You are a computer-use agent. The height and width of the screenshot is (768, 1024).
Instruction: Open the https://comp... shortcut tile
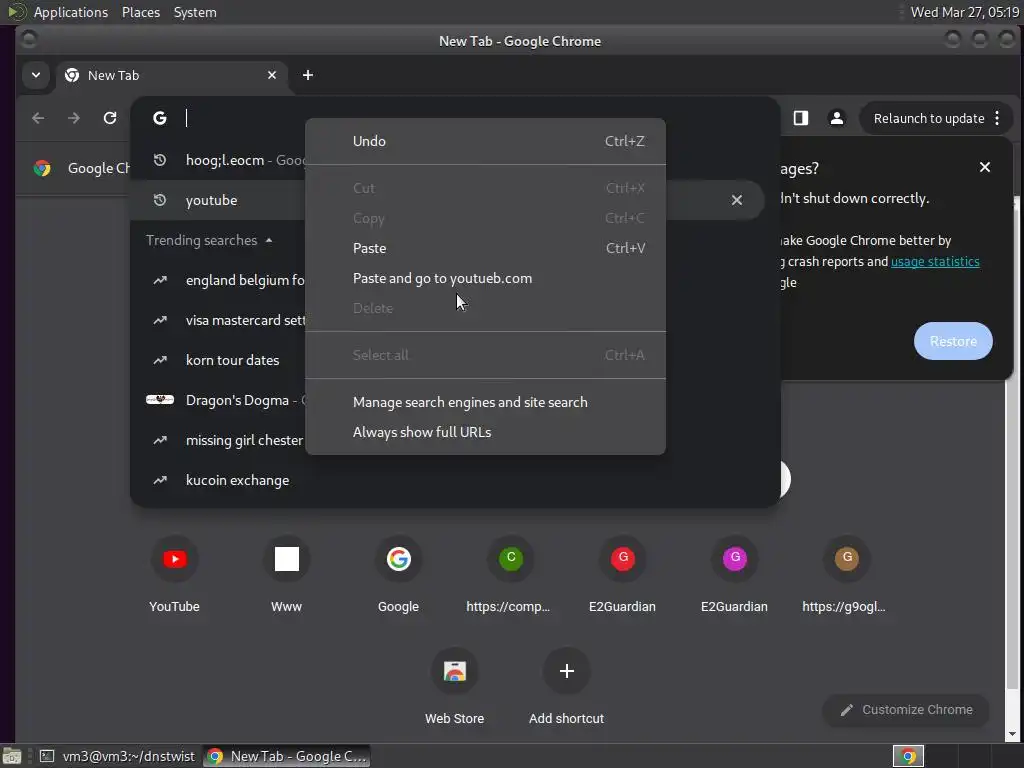510,573
